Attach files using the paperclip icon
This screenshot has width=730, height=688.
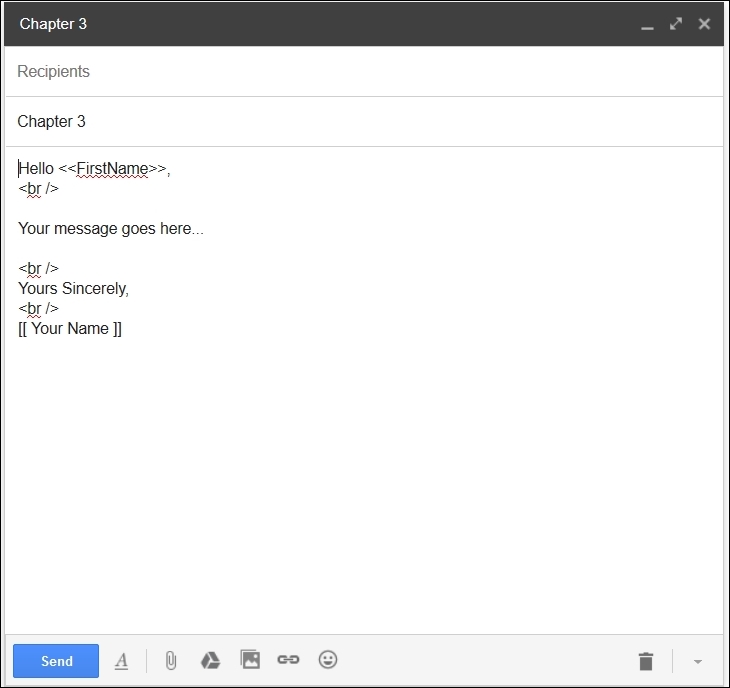171,661
